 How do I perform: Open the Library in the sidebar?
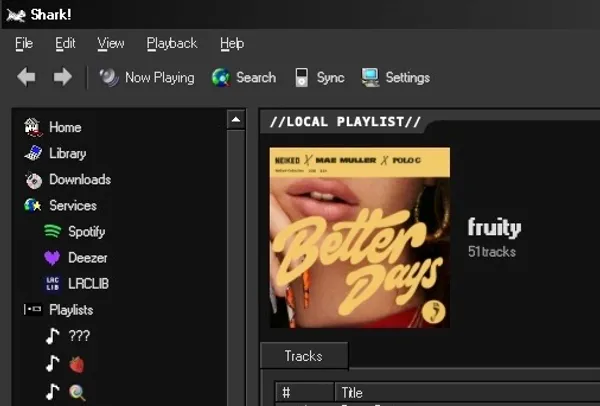click(x=67, y=153)
